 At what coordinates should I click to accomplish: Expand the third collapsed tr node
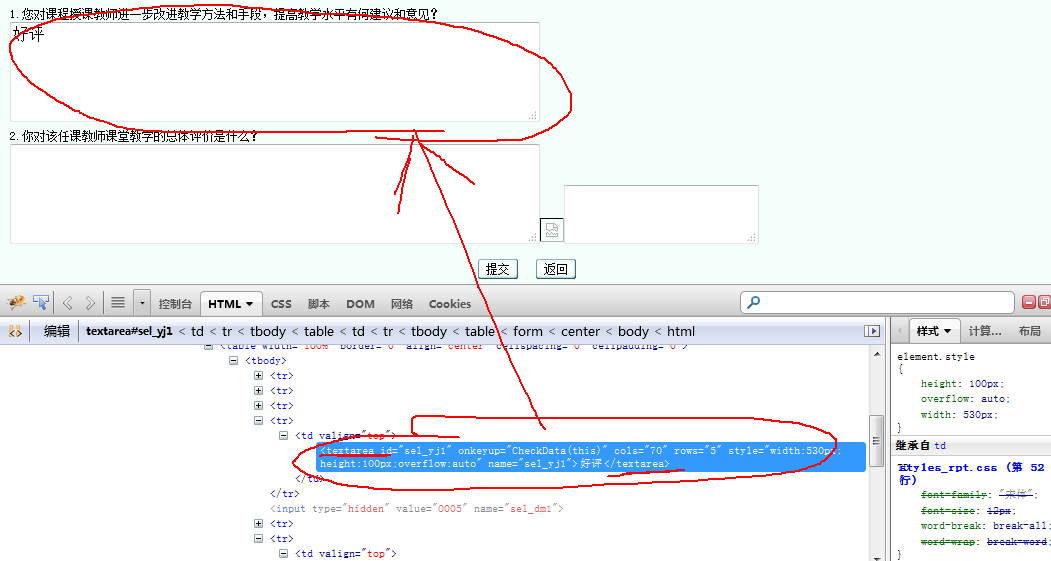point(258,406)
